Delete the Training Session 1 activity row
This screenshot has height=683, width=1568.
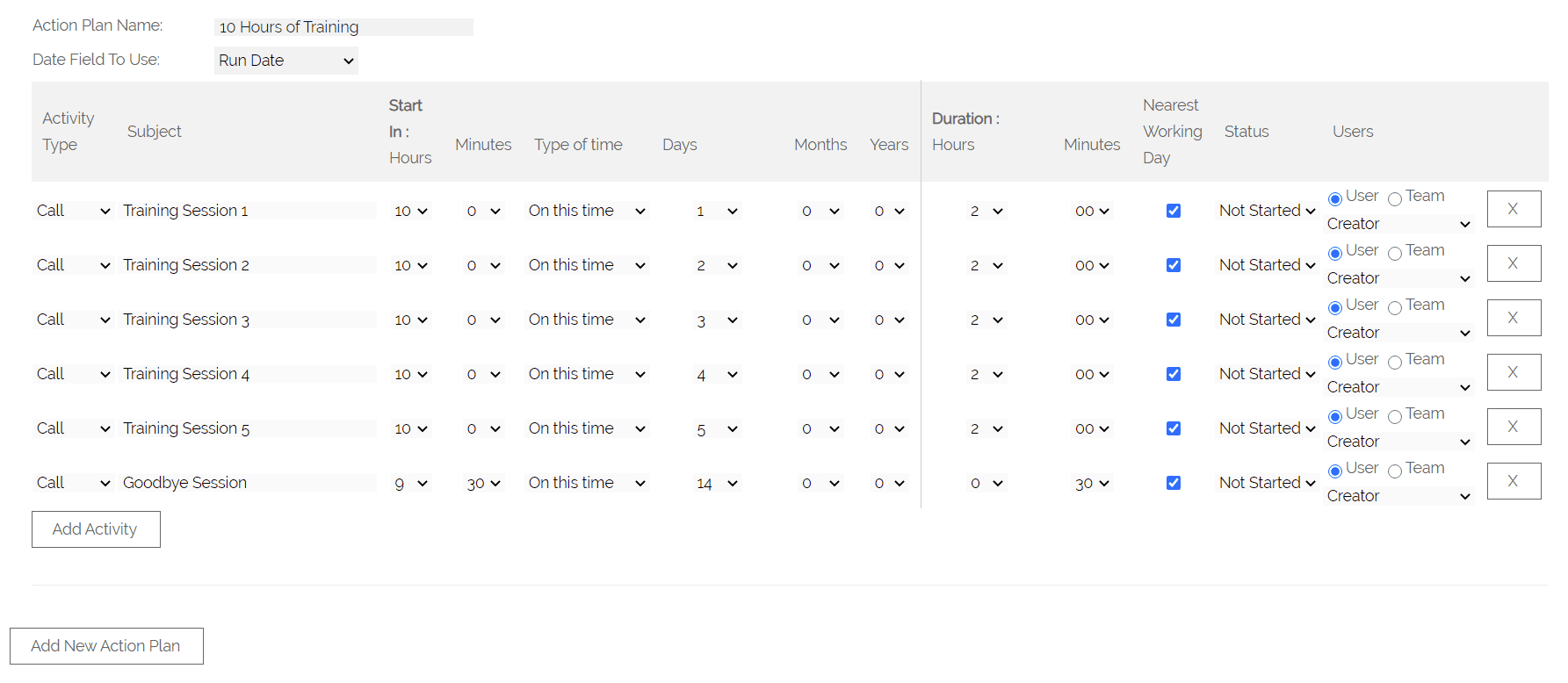pos(1513,209)
